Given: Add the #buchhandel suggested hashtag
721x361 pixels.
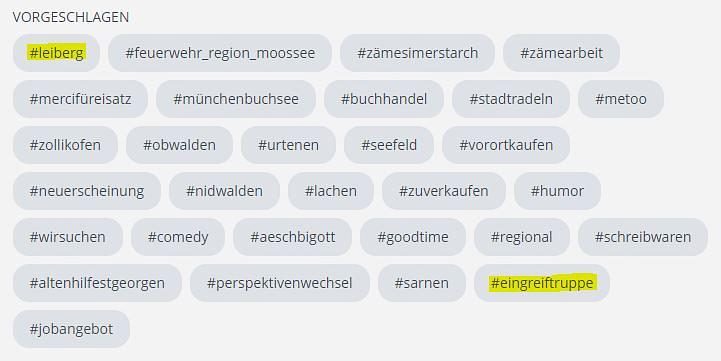Looking at the screenshot, I should (x=384, y=99).
